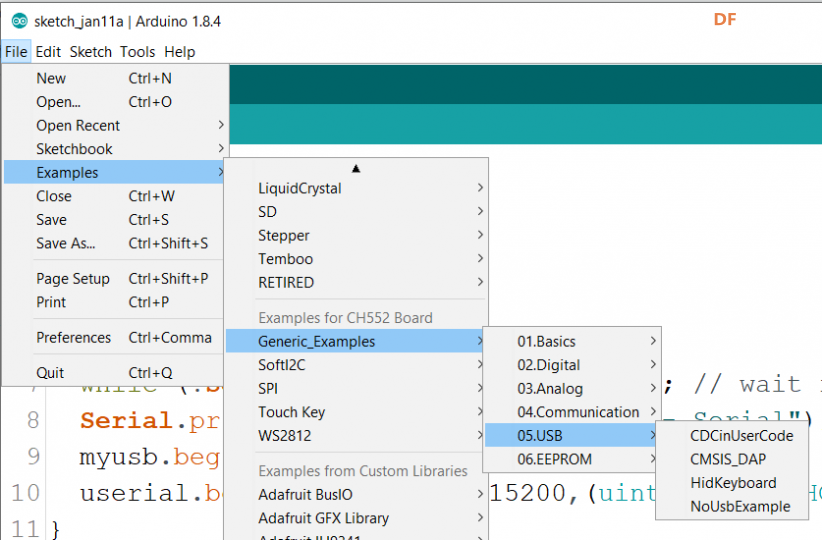The image size is (822, 540).
Task: Expand the 03.Analog examples
Action: click(x=572, y=388)
